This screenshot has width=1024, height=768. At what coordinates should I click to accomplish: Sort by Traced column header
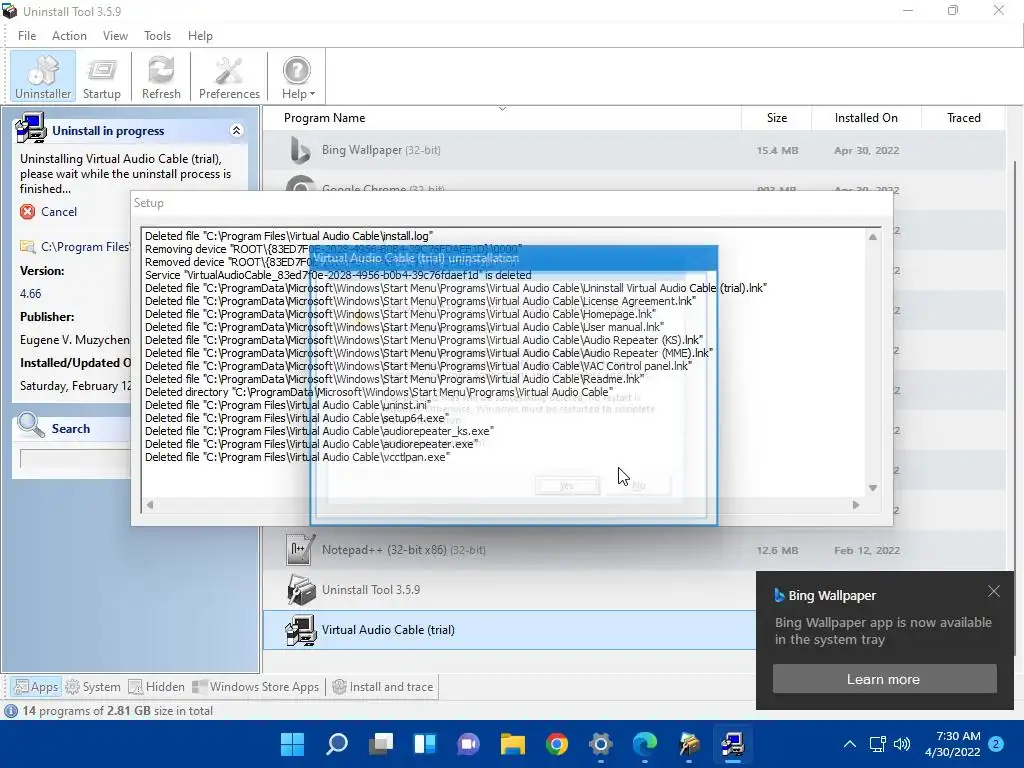pos(963,118)
